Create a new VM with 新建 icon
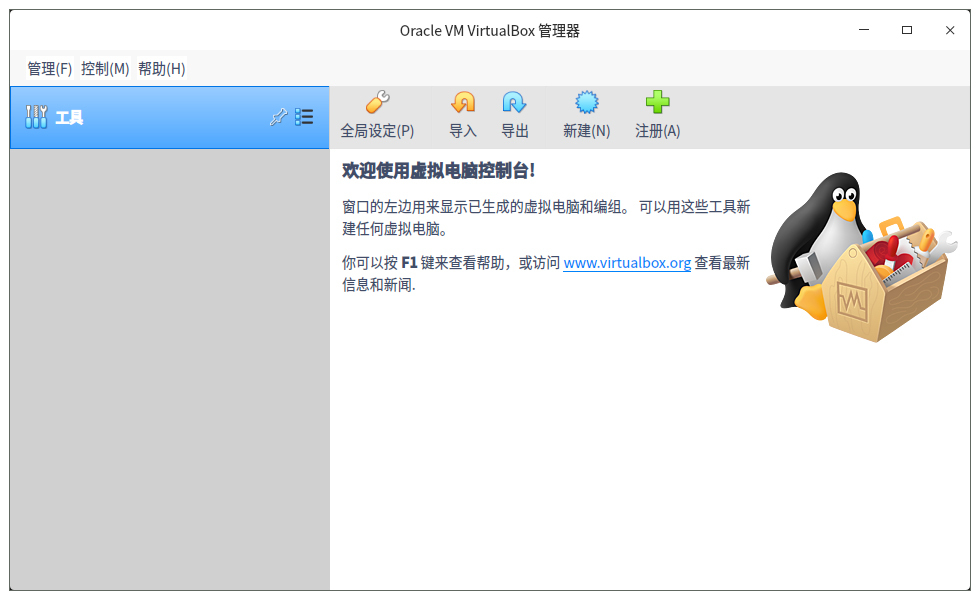 point(586,103)
